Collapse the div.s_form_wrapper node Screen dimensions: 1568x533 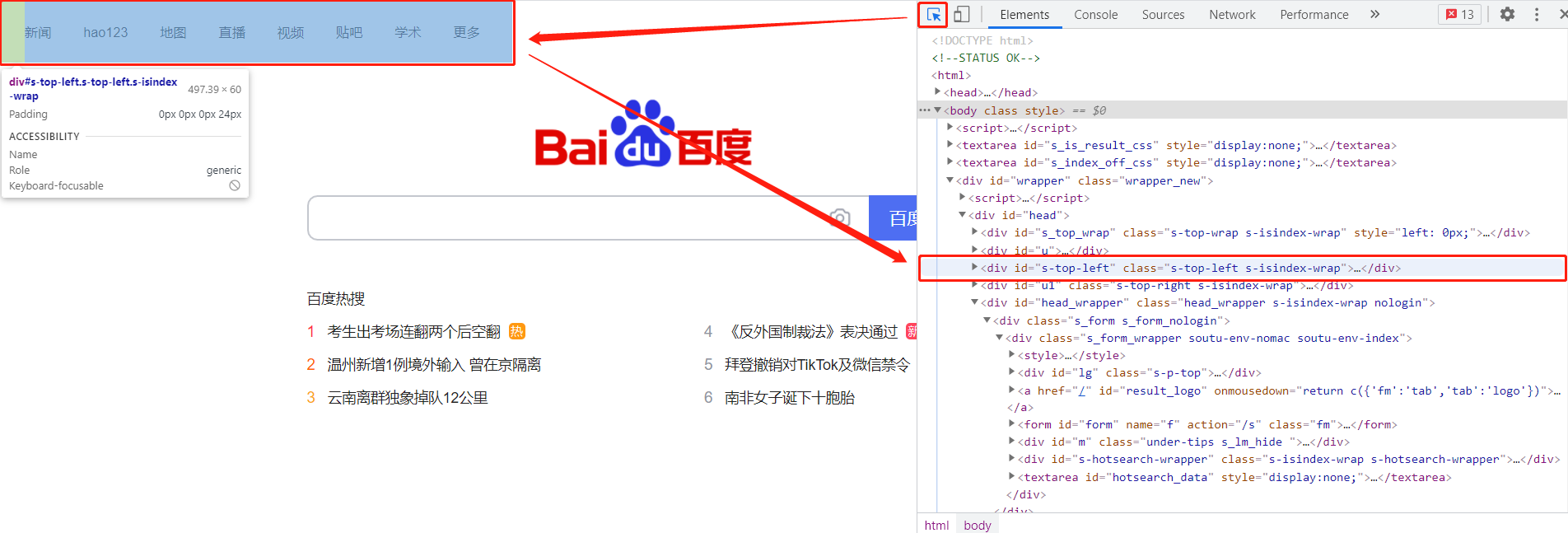click(999, 337)
